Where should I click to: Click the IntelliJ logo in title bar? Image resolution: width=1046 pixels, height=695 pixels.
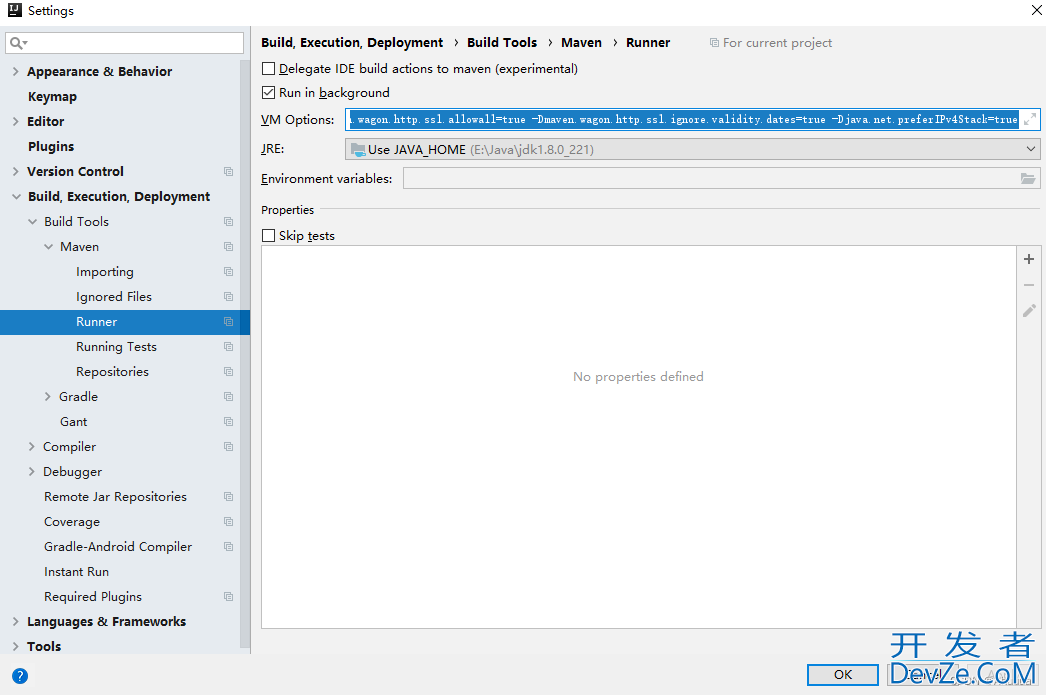coord(15,10)
